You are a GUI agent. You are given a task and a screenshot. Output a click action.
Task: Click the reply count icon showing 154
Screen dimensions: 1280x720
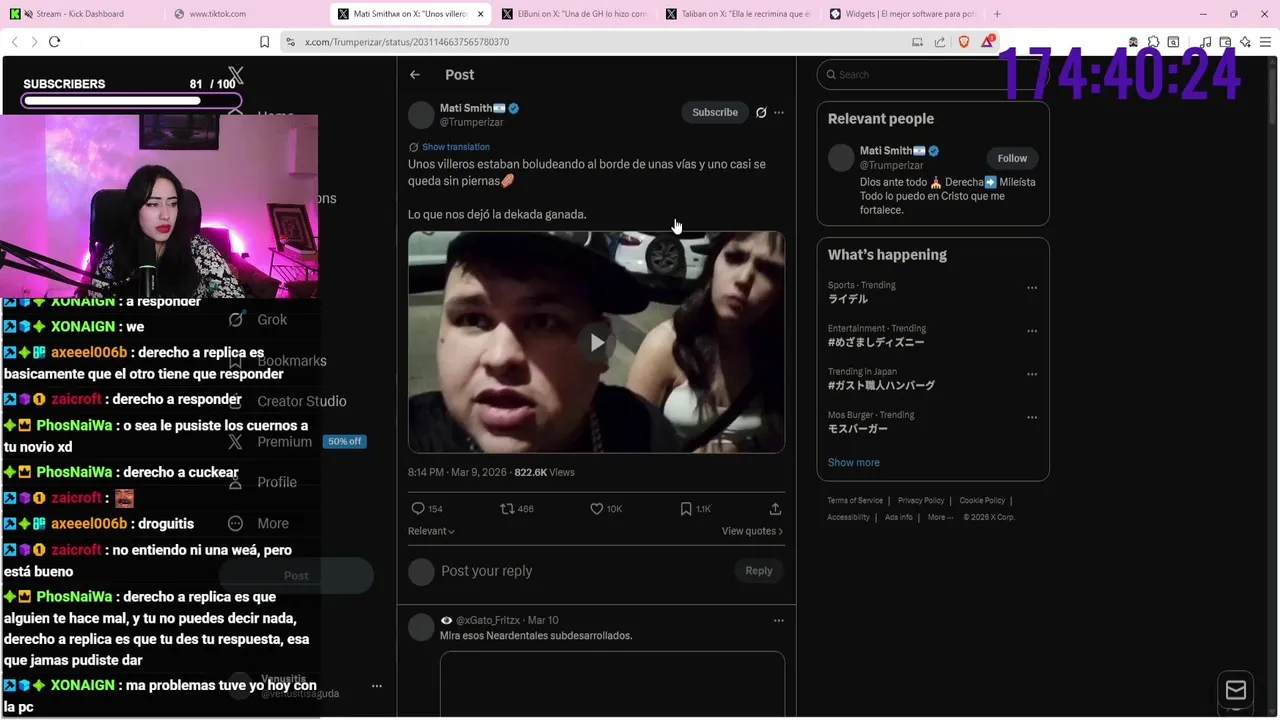pos(419,509)
